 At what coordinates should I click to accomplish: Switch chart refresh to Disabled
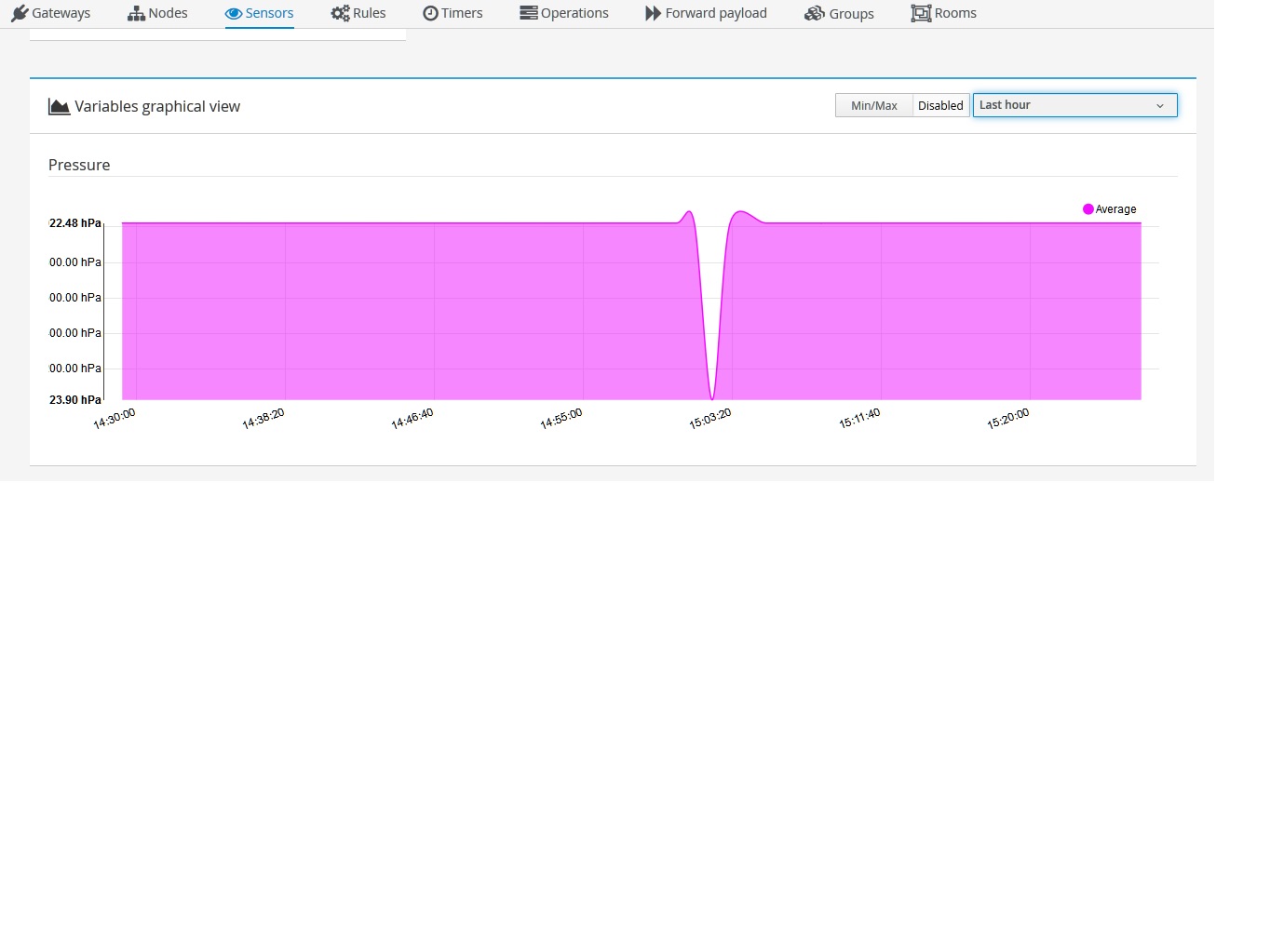point(940,105)
